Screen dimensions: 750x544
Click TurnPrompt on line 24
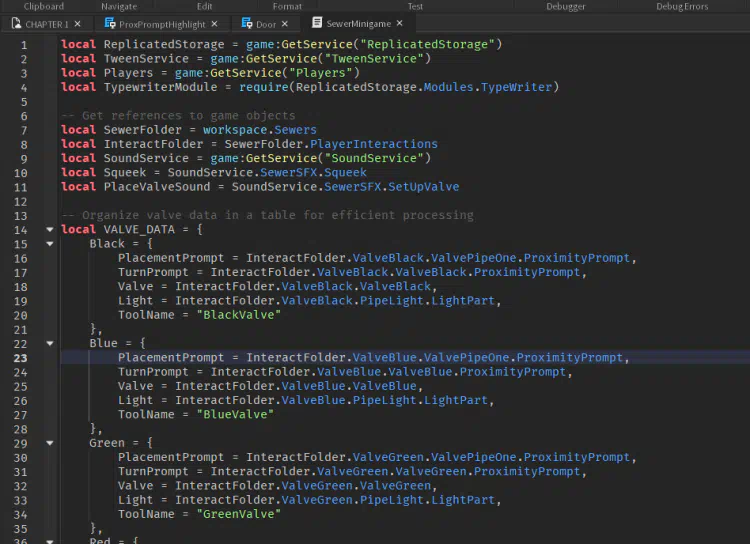coord(153,372)
